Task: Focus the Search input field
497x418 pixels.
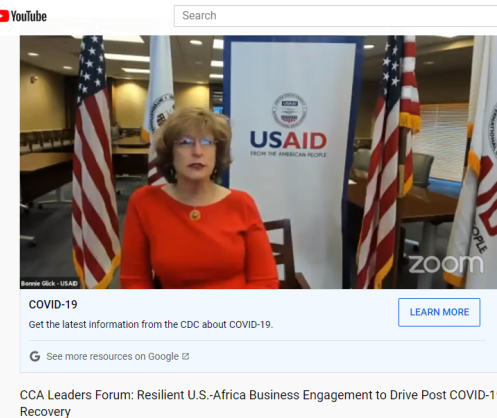Action: click(x=335, y=16)
